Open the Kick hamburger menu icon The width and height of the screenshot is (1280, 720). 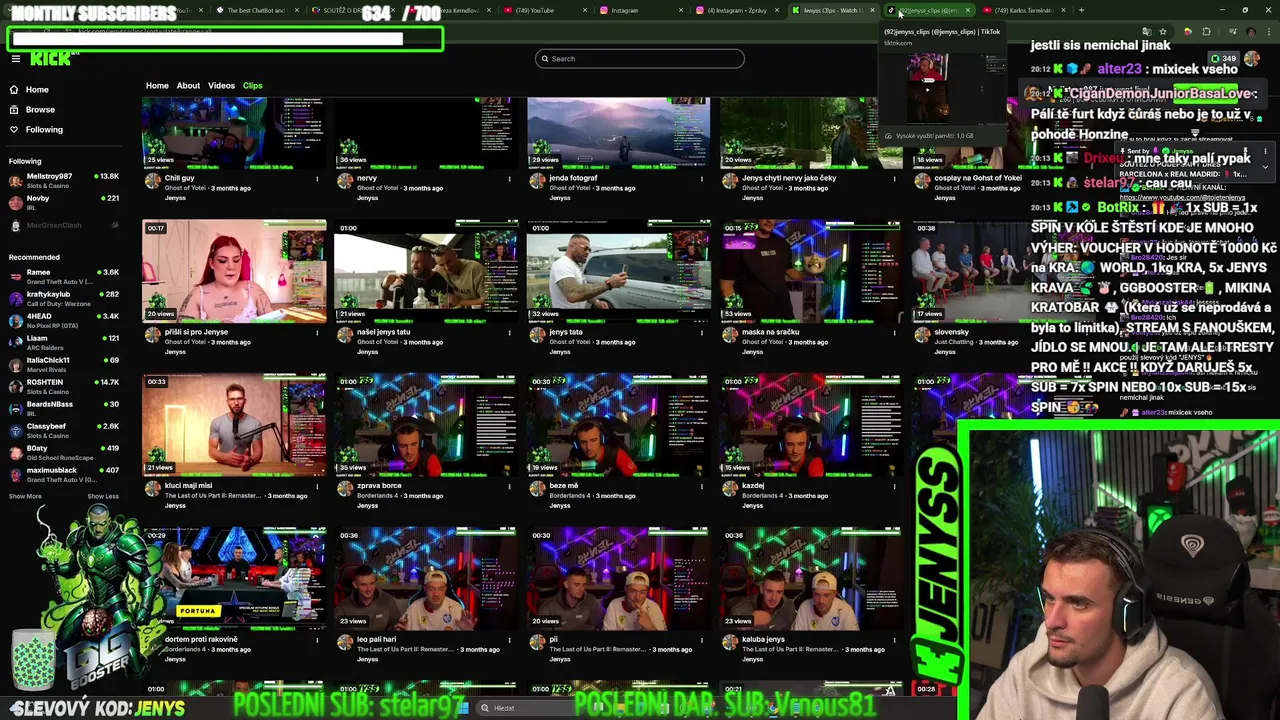[x=16, y=59]
